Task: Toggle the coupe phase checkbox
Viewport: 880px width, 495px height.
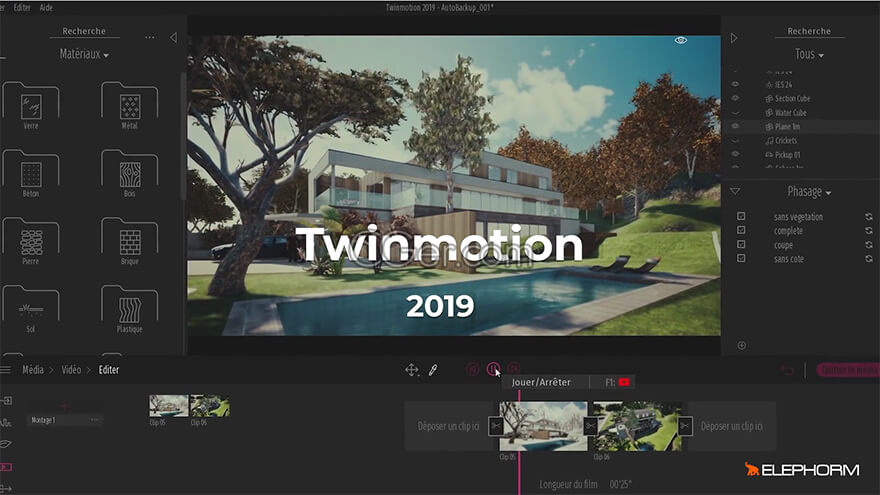Action: click(741, 244)
